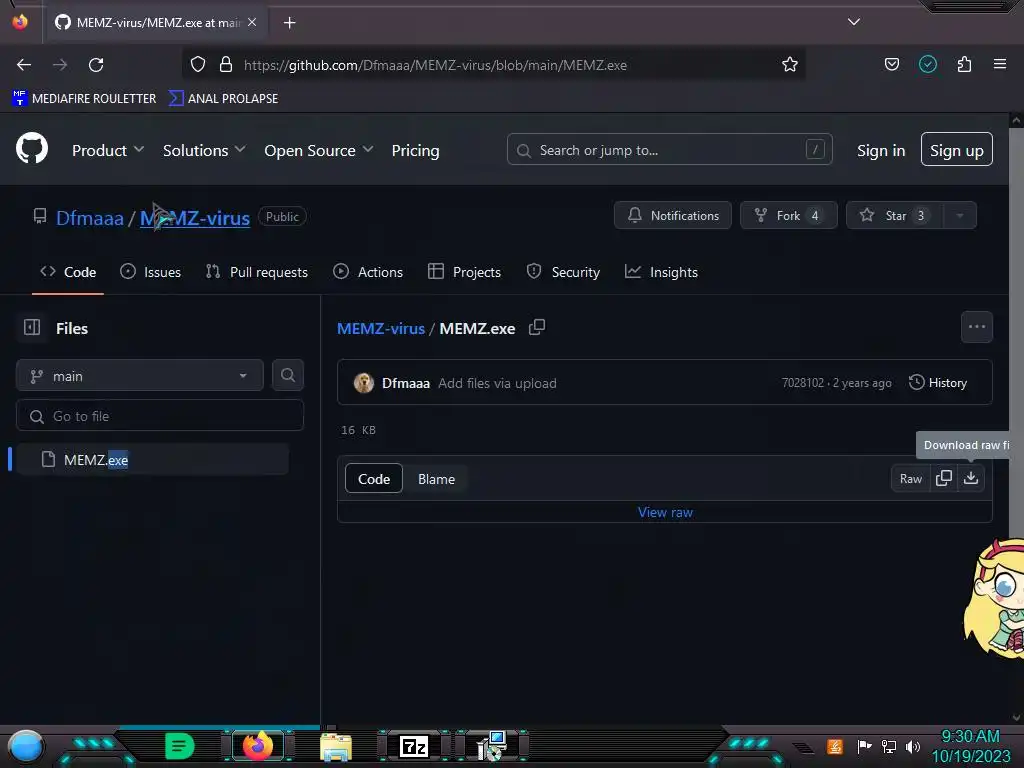
Task: Click the GitHub logo home icon
Action: click(x=32, y=148)
